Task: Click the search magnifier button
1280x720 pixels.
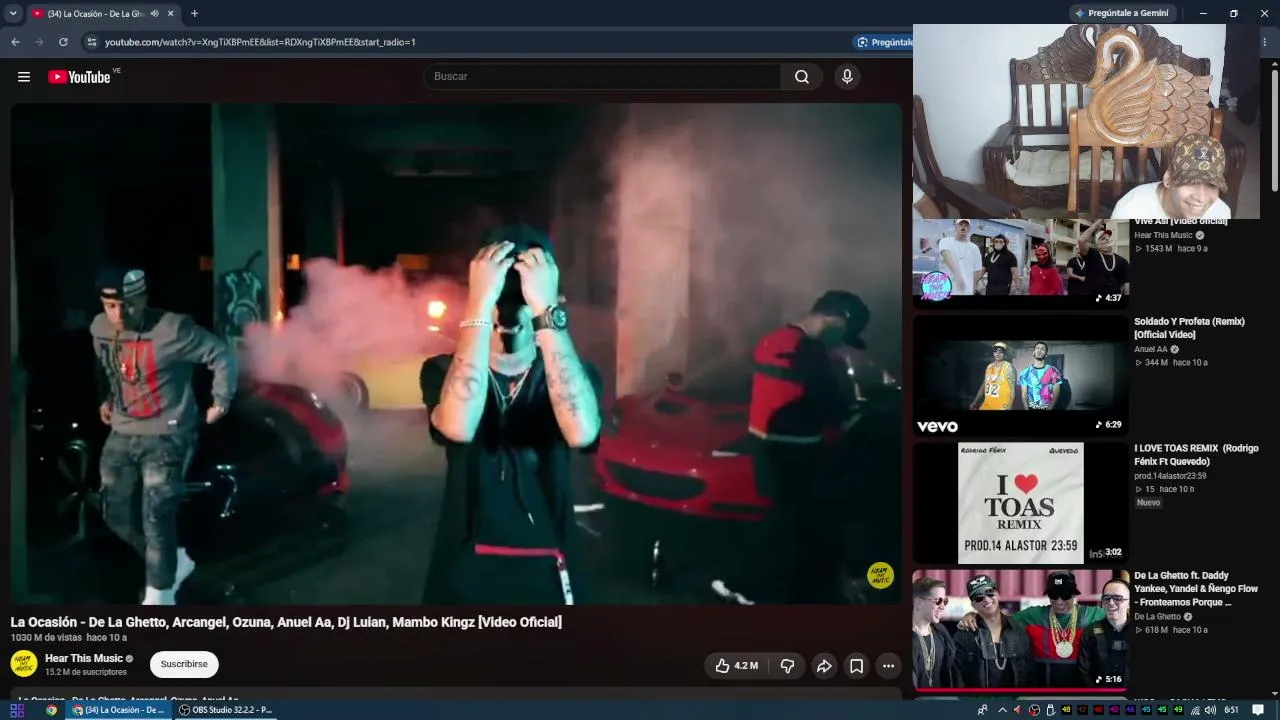Action: [x=802, y=77]
